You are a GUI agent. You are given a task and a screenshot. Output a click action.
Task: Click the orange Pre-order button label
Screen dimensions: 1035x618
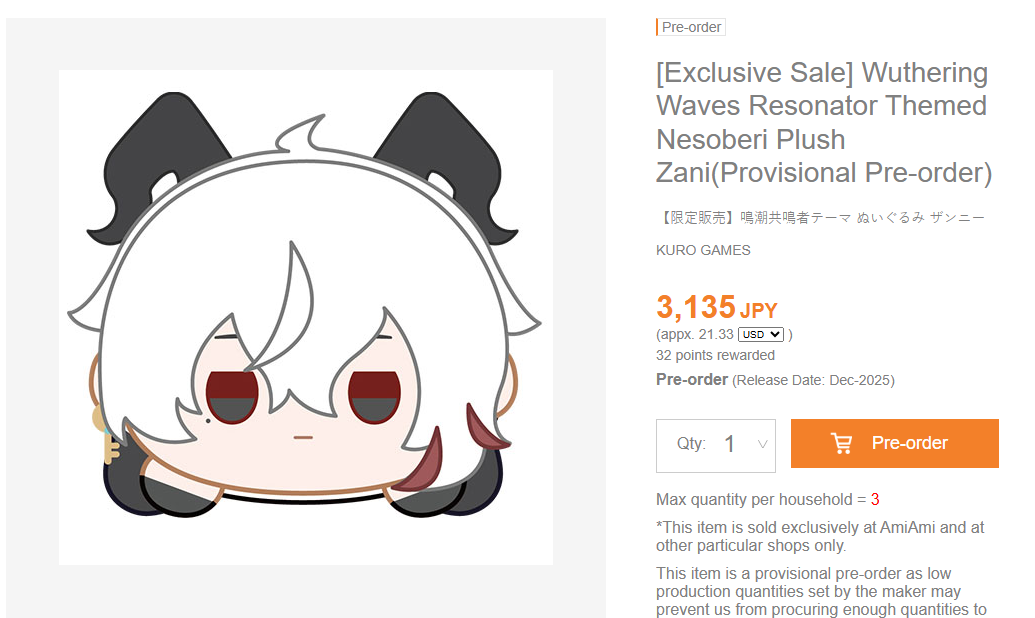point(910,443)
